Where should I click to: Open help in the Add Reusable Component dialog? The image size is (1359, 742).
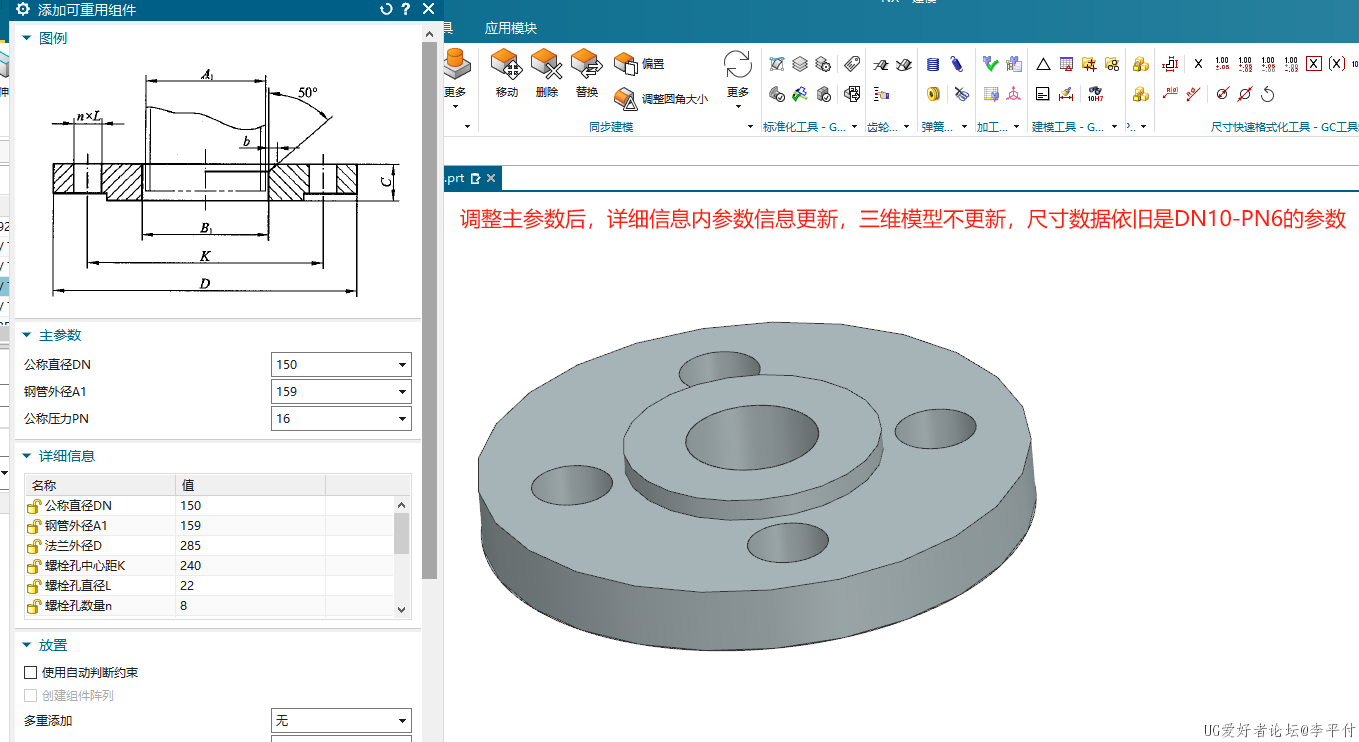pyautogui.click(x=406, y=10)
